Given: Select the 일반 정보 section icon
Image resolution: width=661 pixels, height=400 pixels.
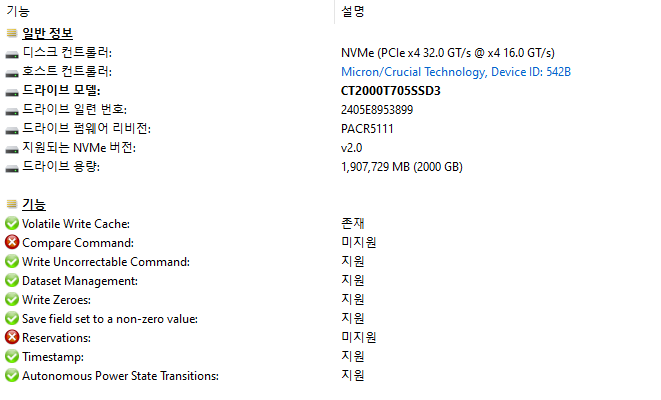Looking at the screenshot, I should pyautogui.click(x=12, y=33).
